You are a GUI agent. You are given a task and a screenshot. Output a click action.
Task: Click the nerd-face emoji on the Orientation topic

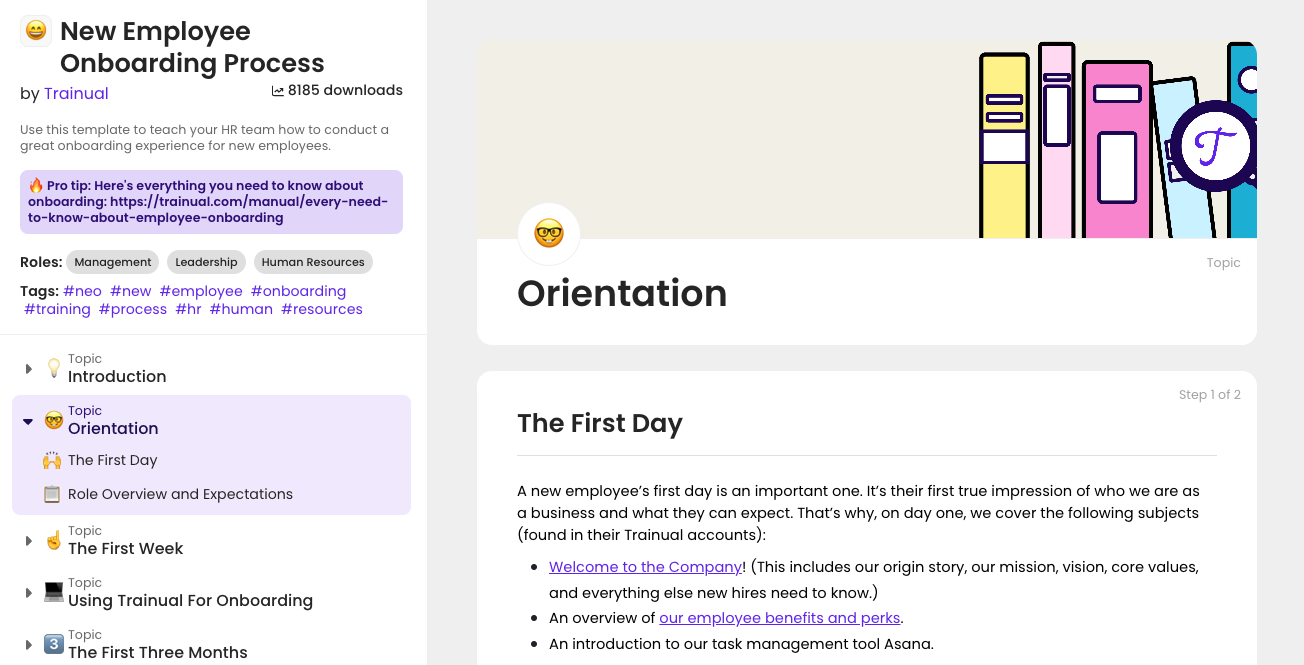point(53,419)
